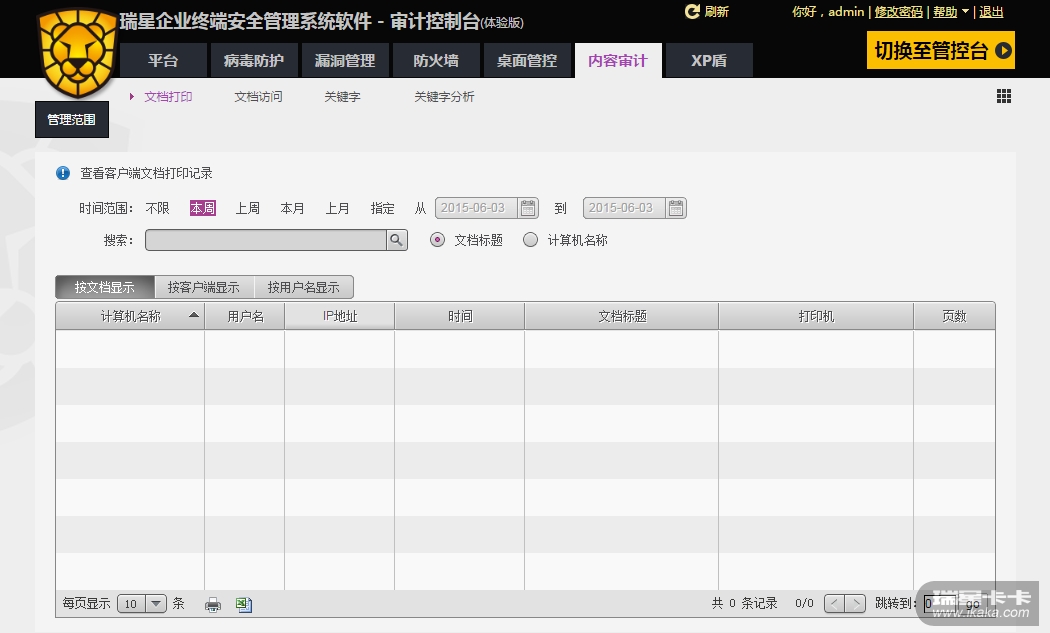Click the search magnifier icon
The image size is (1050, 633).
pos(397,240)
